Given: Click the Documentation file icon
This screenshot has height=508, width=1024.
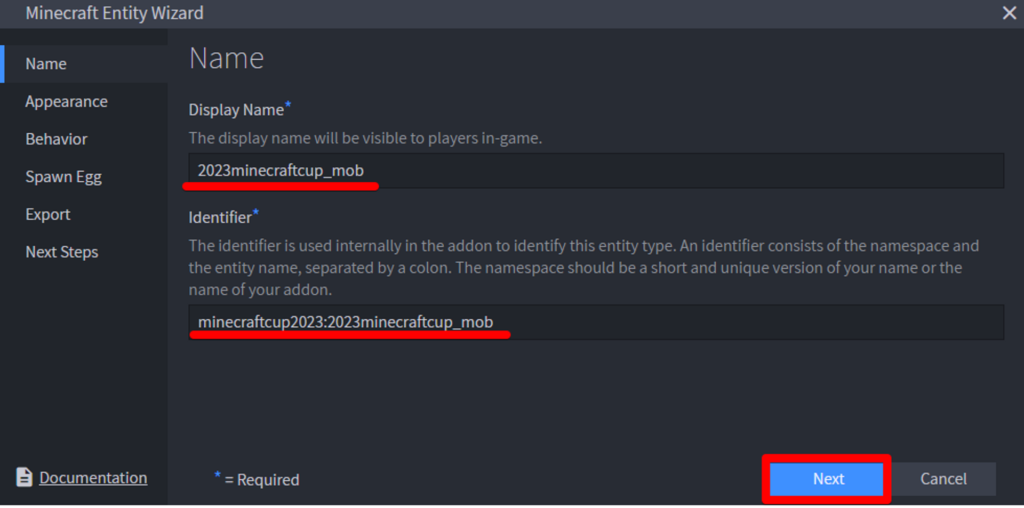Looking at the screenshot, I should 24,478.
